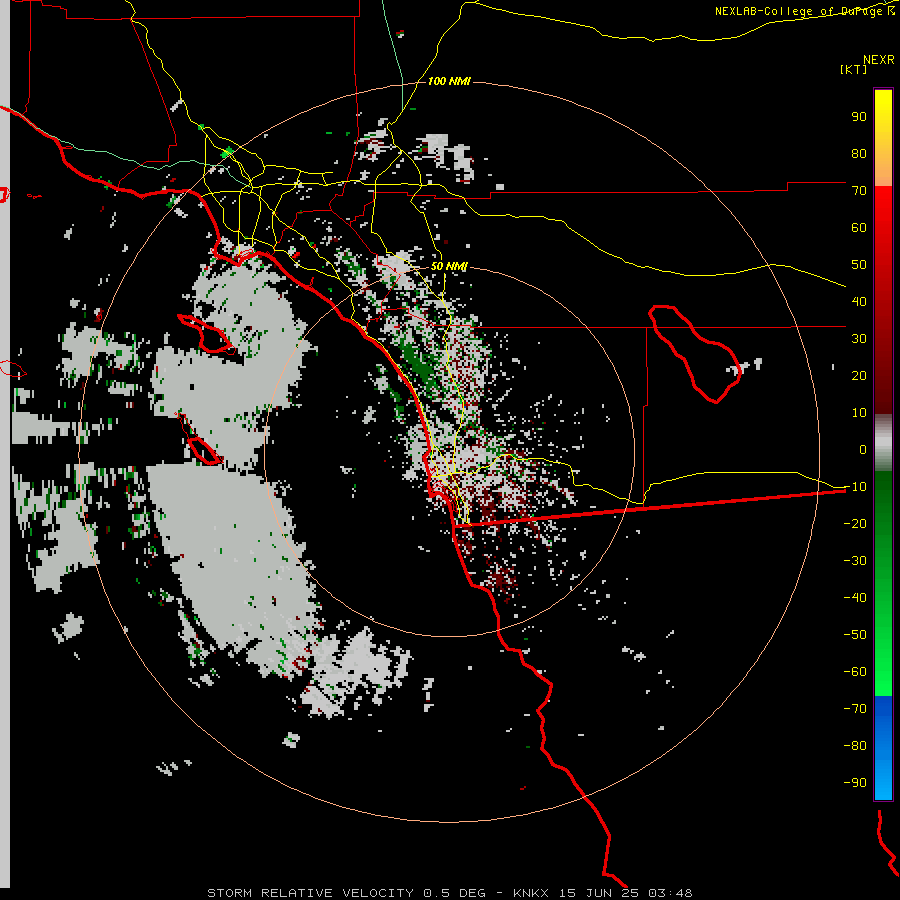Click the 30 value on the velocity scale

click(x=859, y=339)
